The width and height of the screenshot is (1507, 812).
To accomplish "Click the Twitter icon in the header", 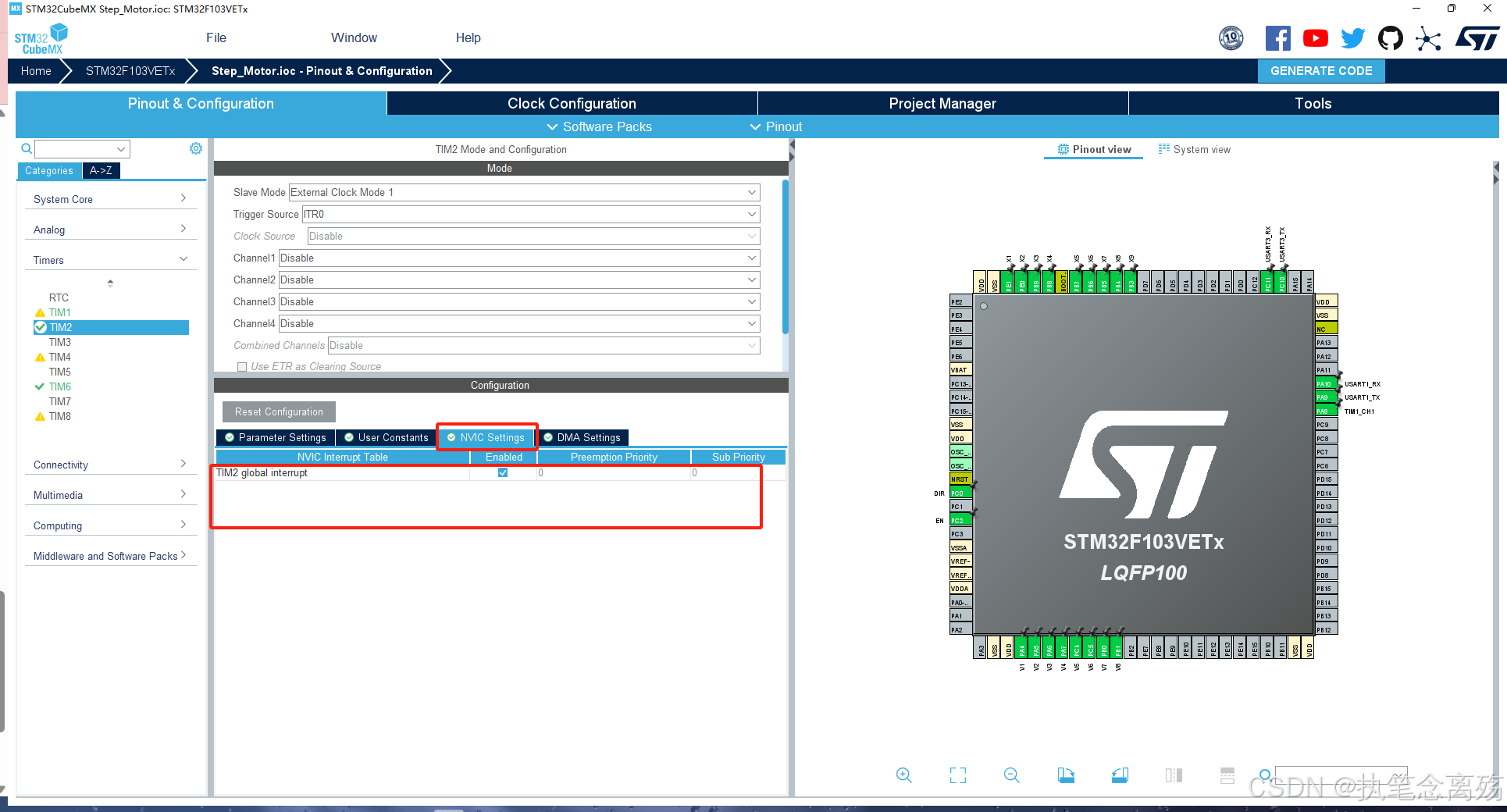I will pyautogui.click(x=1352, y=37).
